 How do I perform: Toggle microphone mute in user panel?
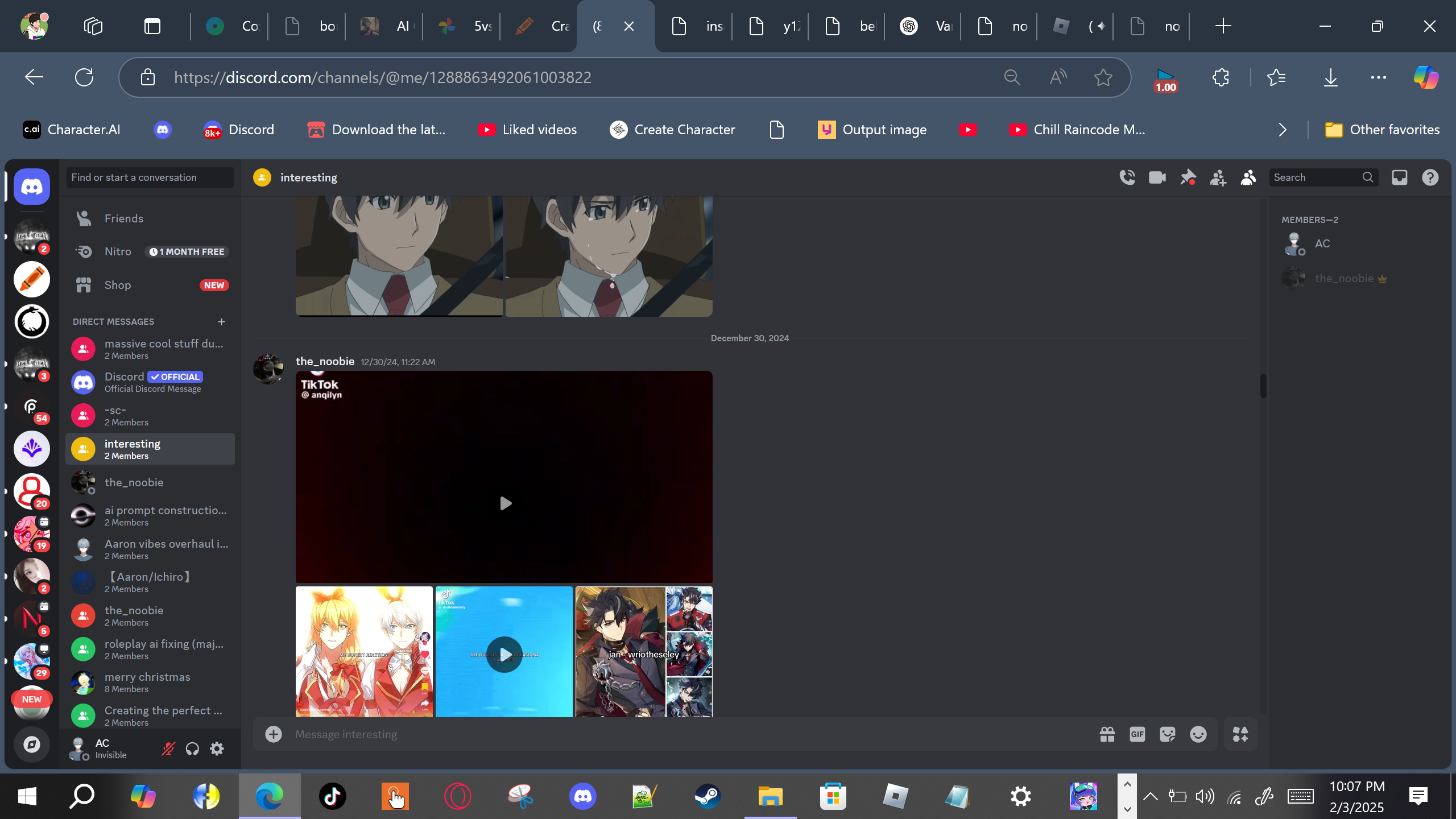click(x=168, y=748)
